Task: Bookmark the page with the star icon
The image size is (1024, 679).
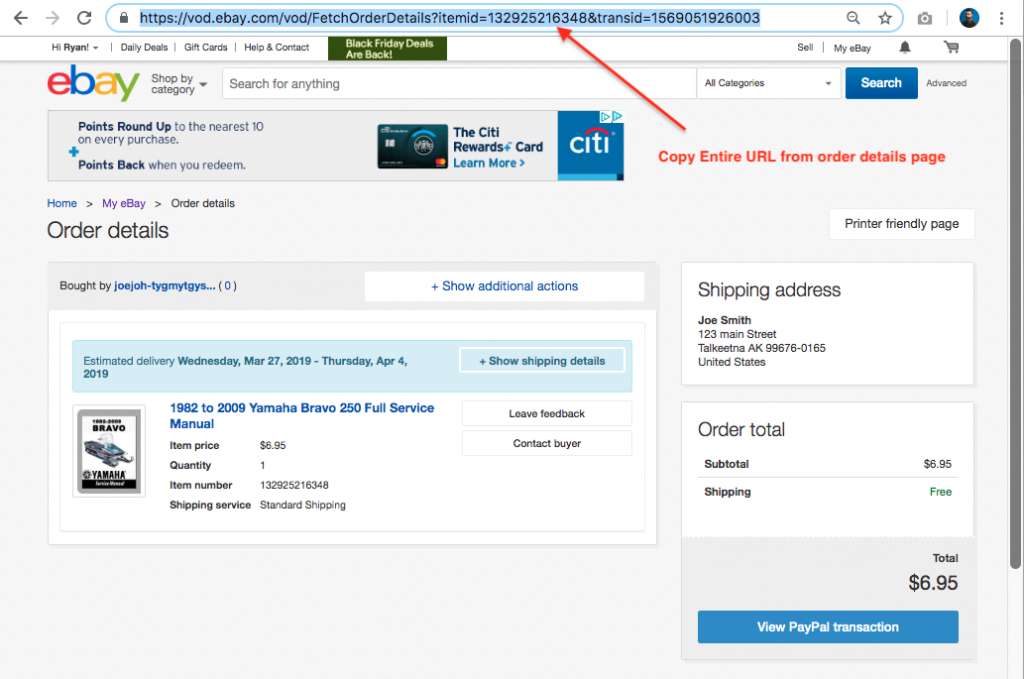Action: coord(885,18)
